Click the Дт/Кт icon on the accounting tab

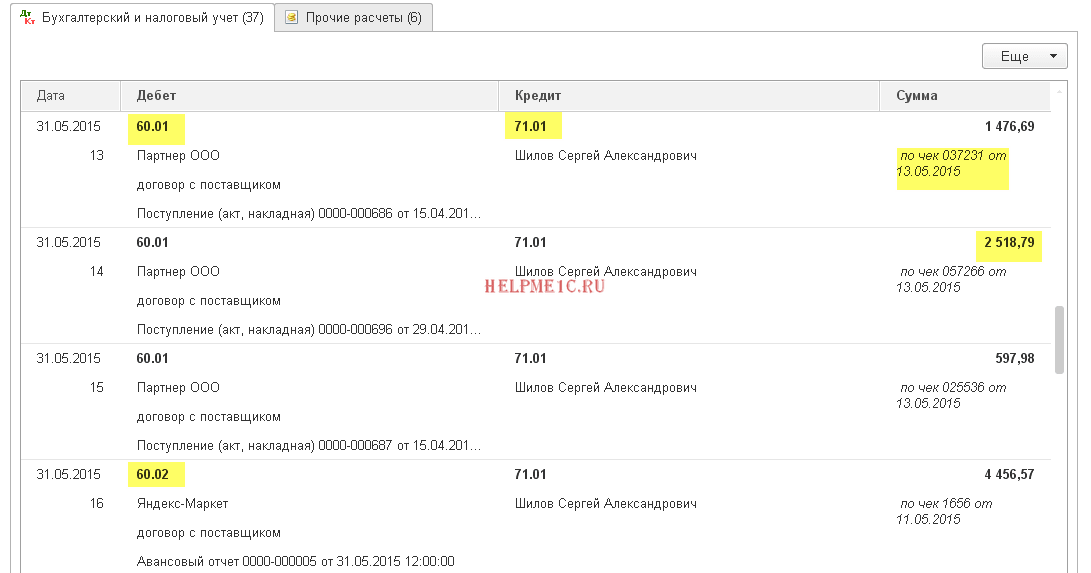[26, 17]
